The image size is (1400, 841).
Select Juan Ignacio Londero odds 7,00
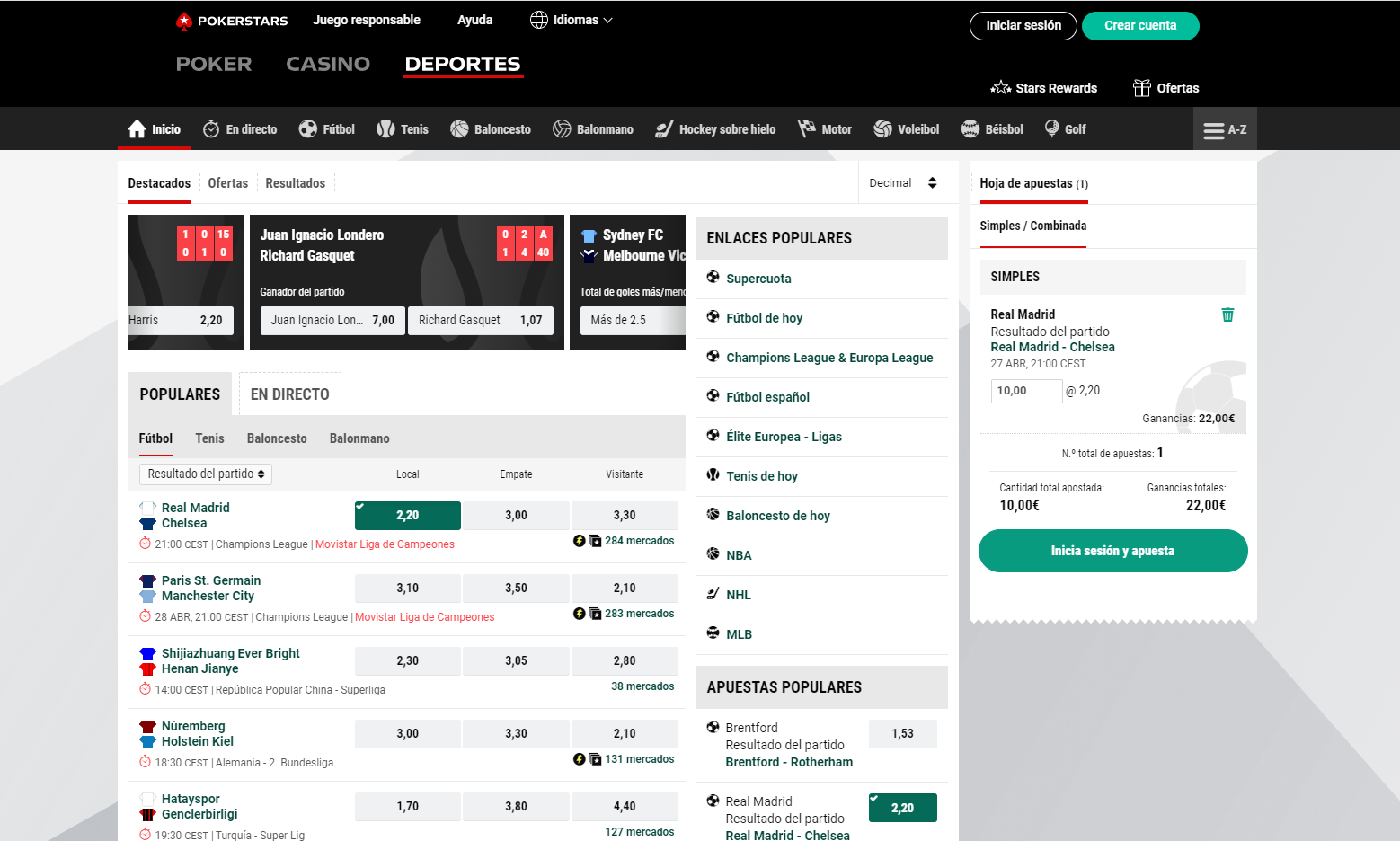coord(332,321)
